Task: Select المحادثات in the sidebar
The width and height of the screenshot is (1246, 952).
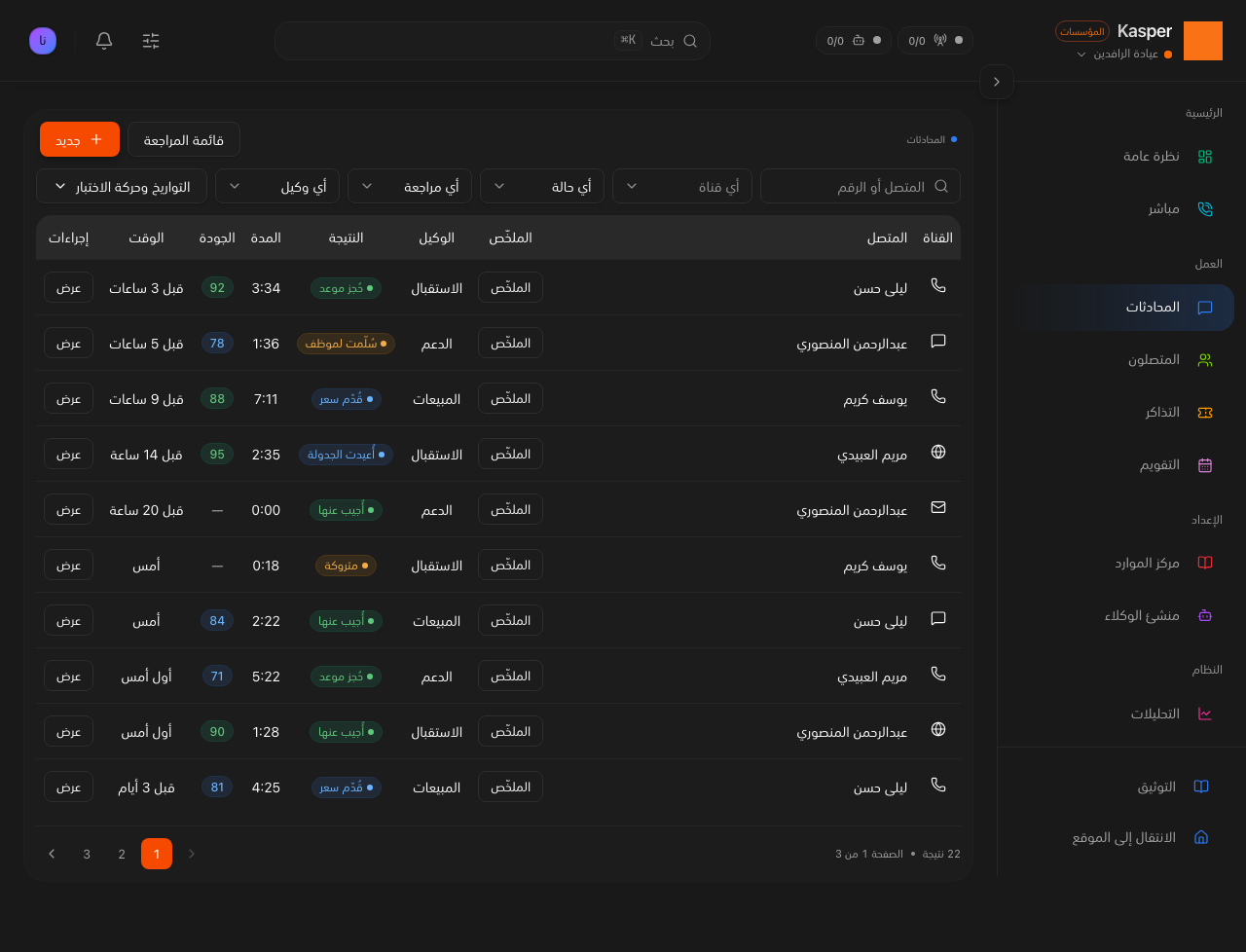Action: [x=1119, y=308]
